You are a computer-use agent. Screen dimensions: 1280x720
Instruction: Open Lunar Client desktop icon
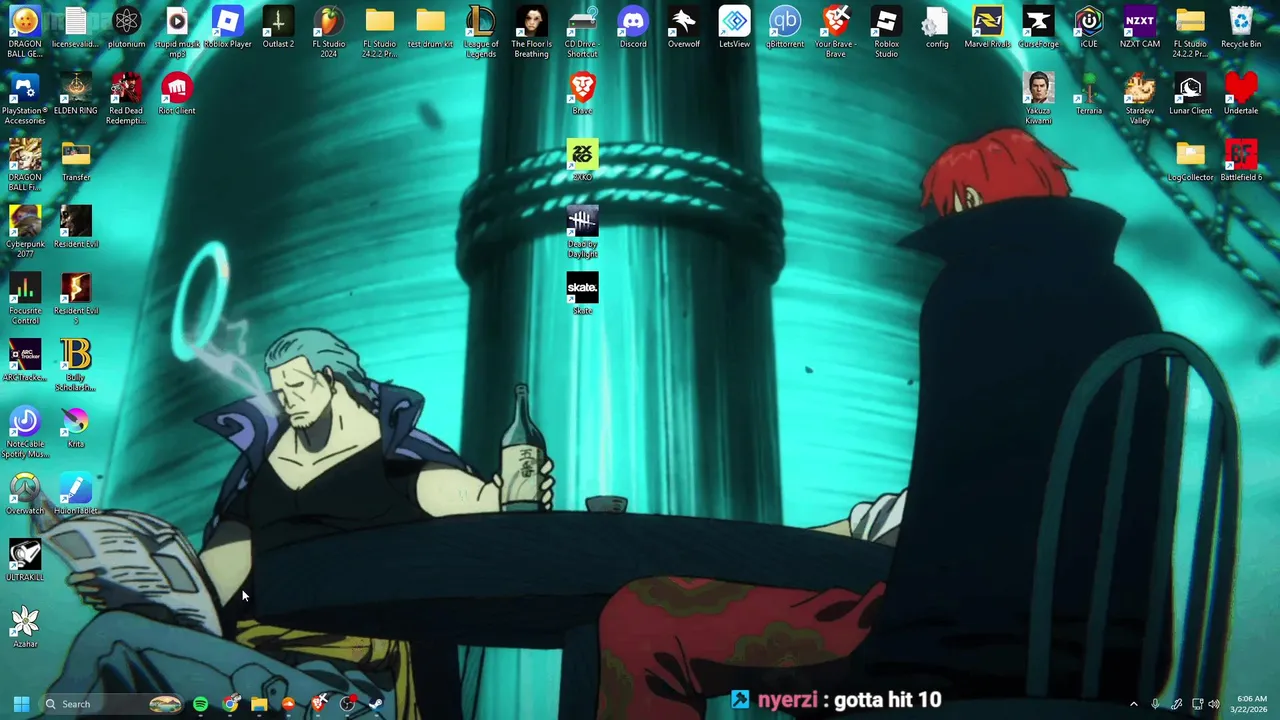1190,95
